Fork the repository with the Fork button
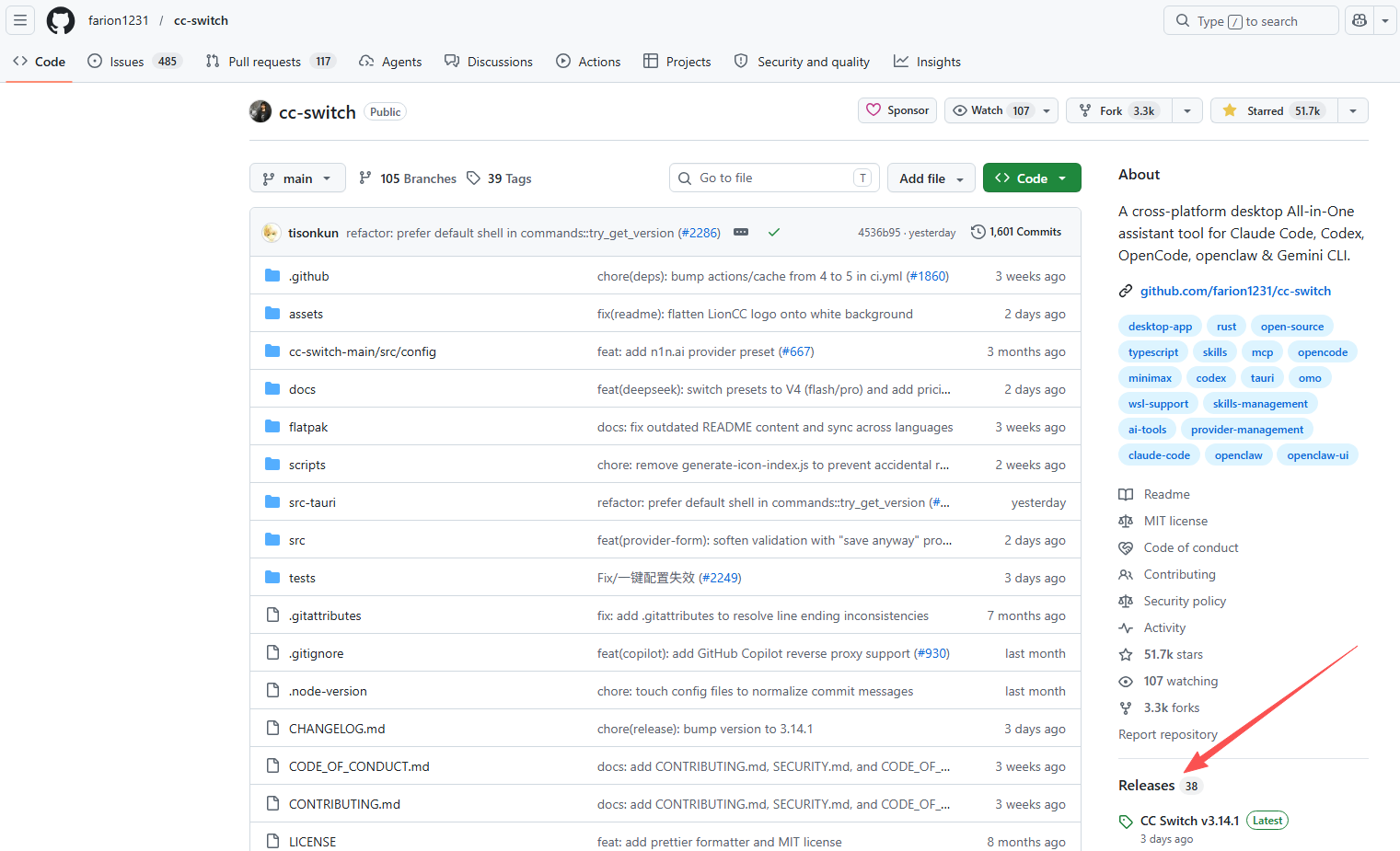 [x=1119, y=110]
